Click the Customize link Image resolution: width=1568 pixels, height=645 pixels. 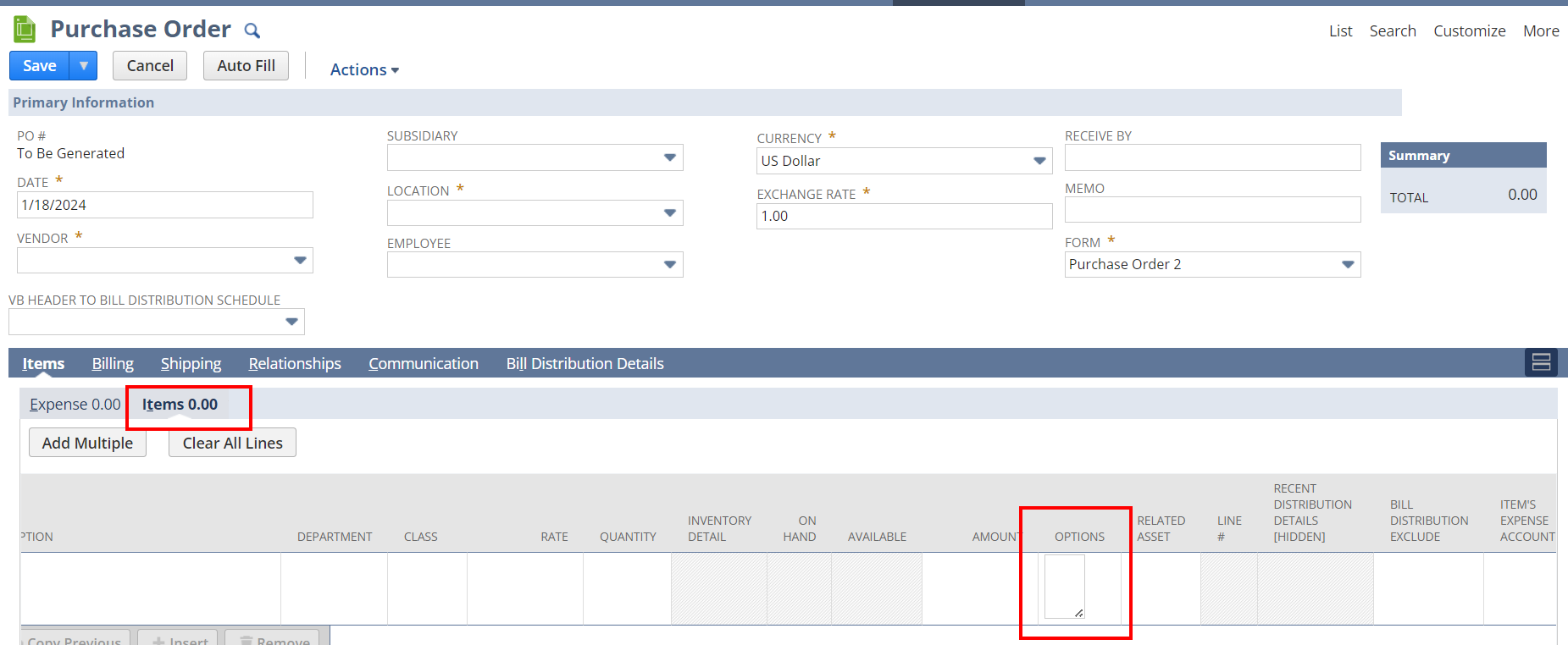click(x=1469, y=31)
